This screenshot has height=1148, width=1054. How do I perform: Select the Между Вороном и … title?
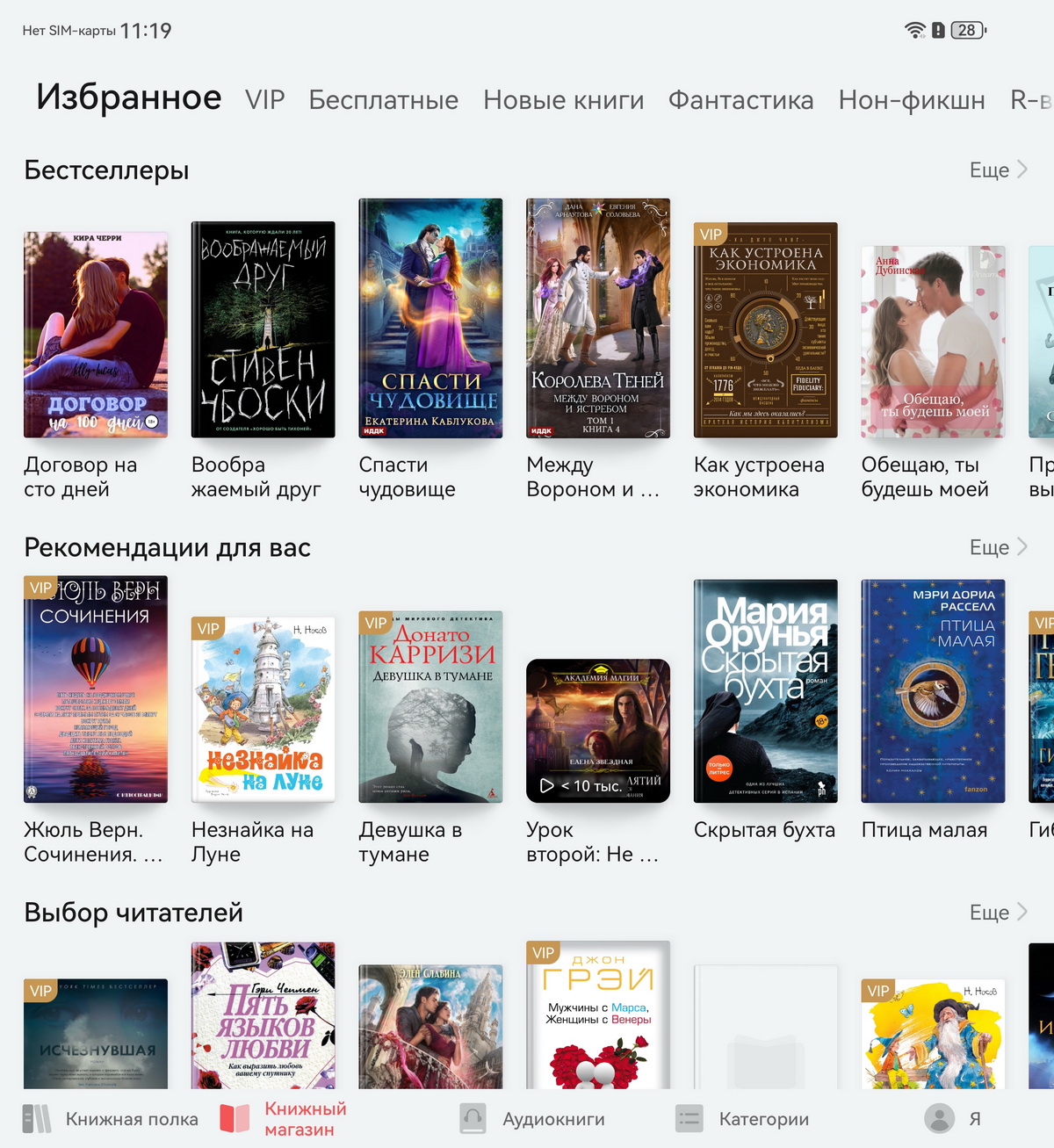click(x=593, y=477)
